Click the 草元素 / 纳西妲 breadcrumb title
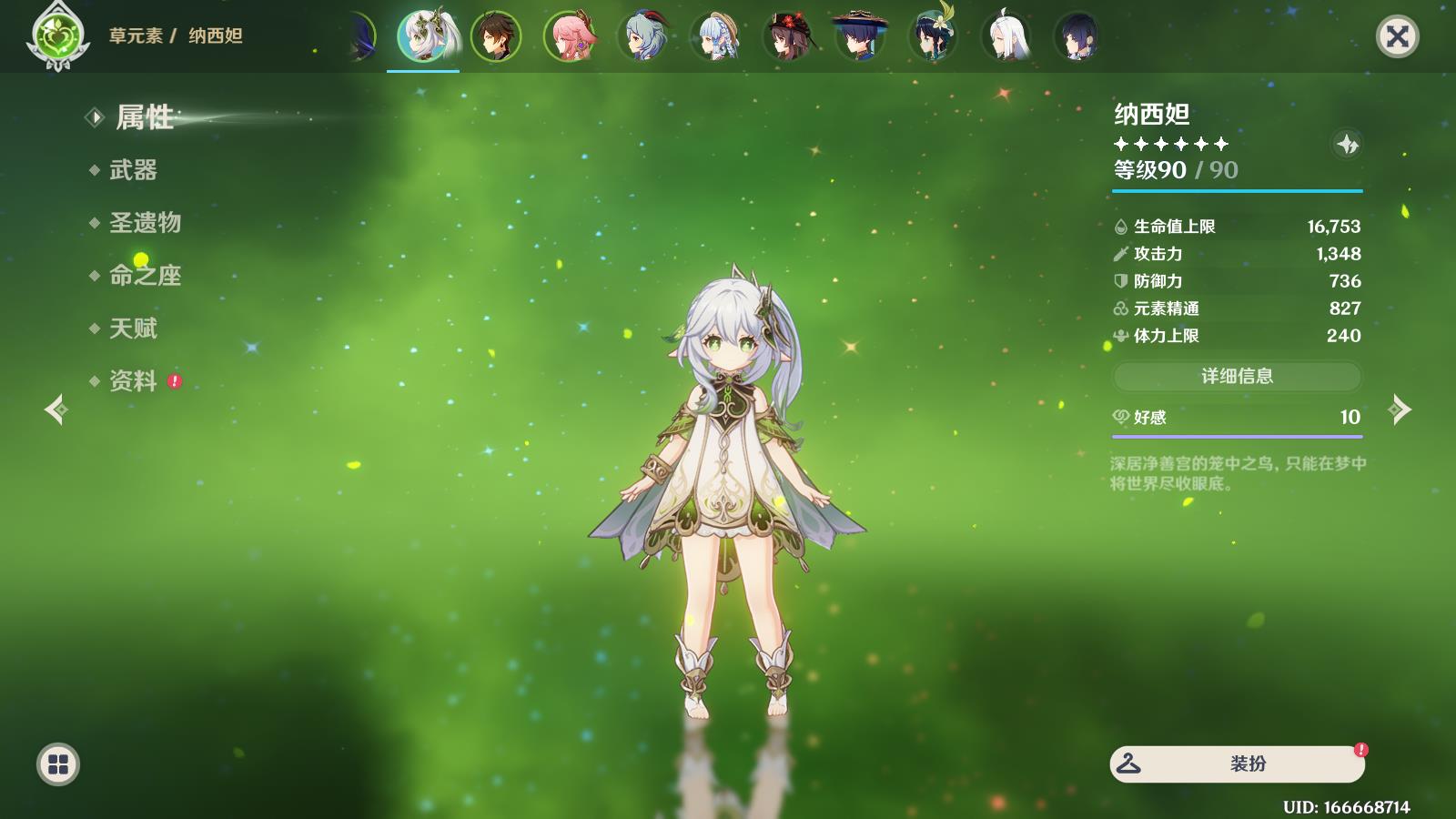 (176, 36)
